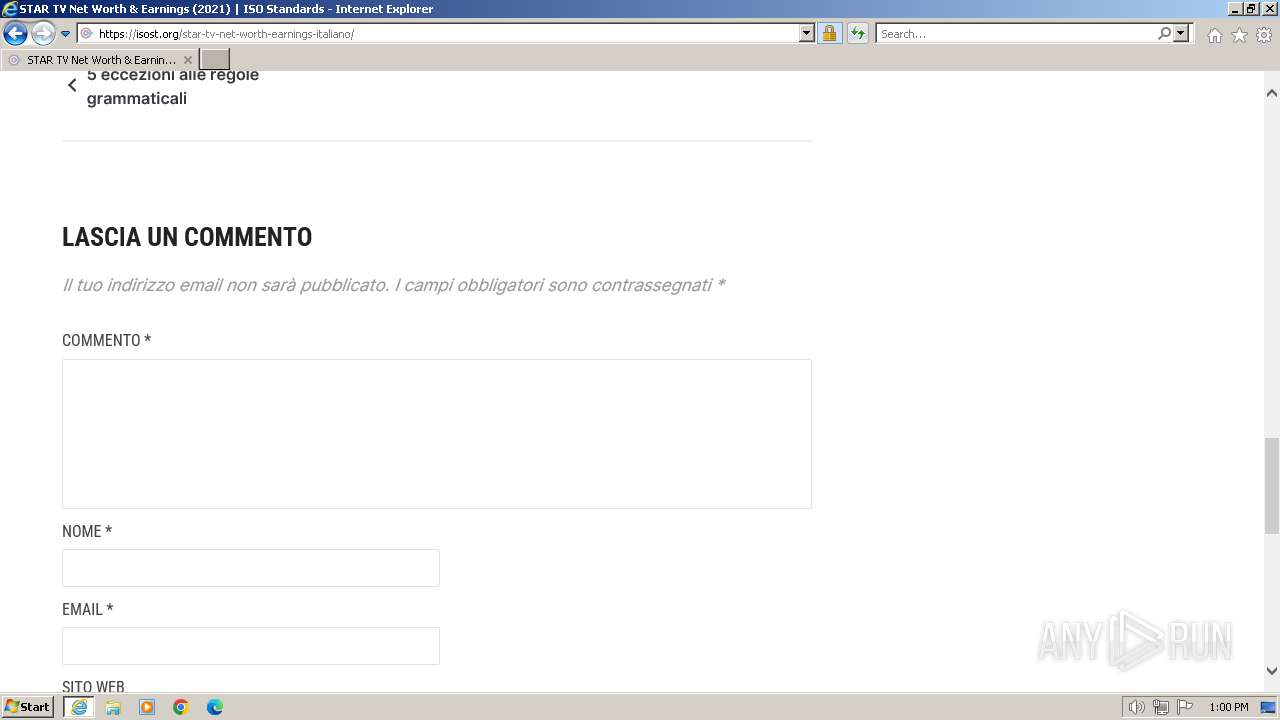The width and height of the screenshot is (1280, 720).
Task: Refresh the page with the refresh icon
Action: tap(858, 34)
